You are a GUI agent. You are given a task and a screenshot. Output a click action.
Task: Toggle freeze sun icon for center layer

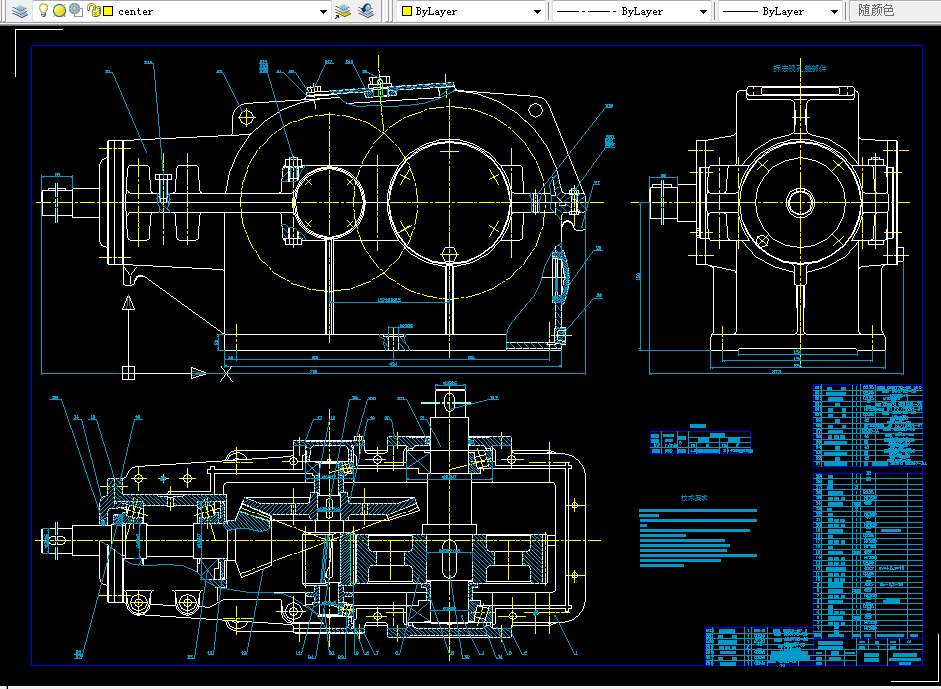(x=59, y=11)
